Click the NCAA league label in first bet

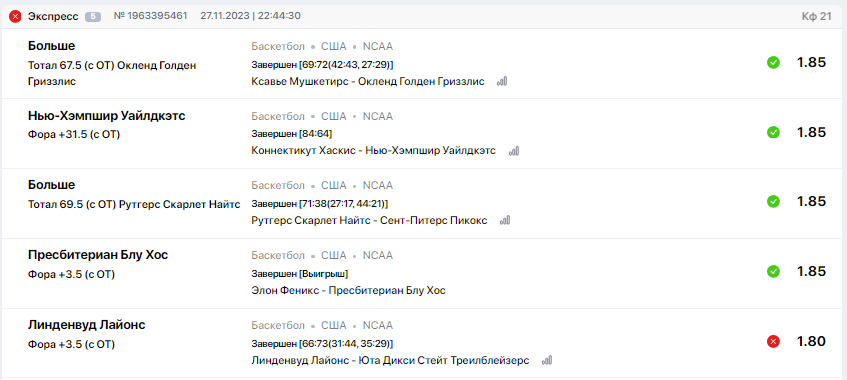click(378, 46)
